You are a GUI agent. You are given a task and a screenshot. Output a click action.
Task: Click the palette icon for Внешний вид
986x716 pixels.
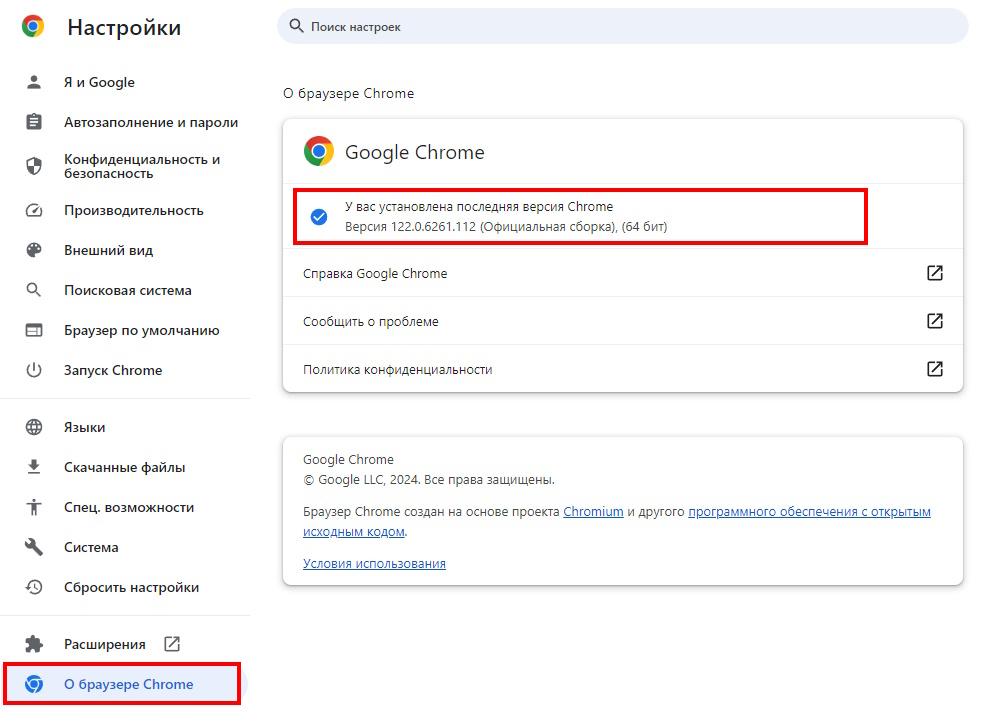(34, 250)
